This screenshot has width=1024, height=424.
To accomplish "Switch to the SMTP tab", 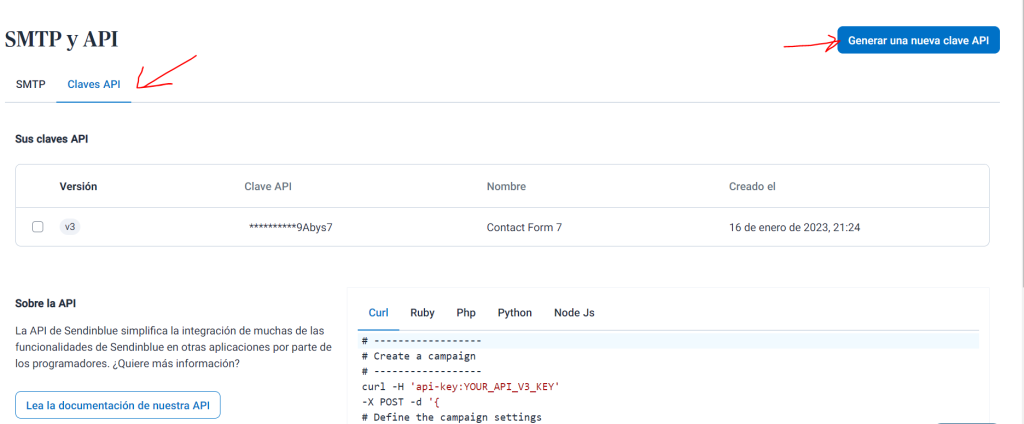I will coord(31,84).
